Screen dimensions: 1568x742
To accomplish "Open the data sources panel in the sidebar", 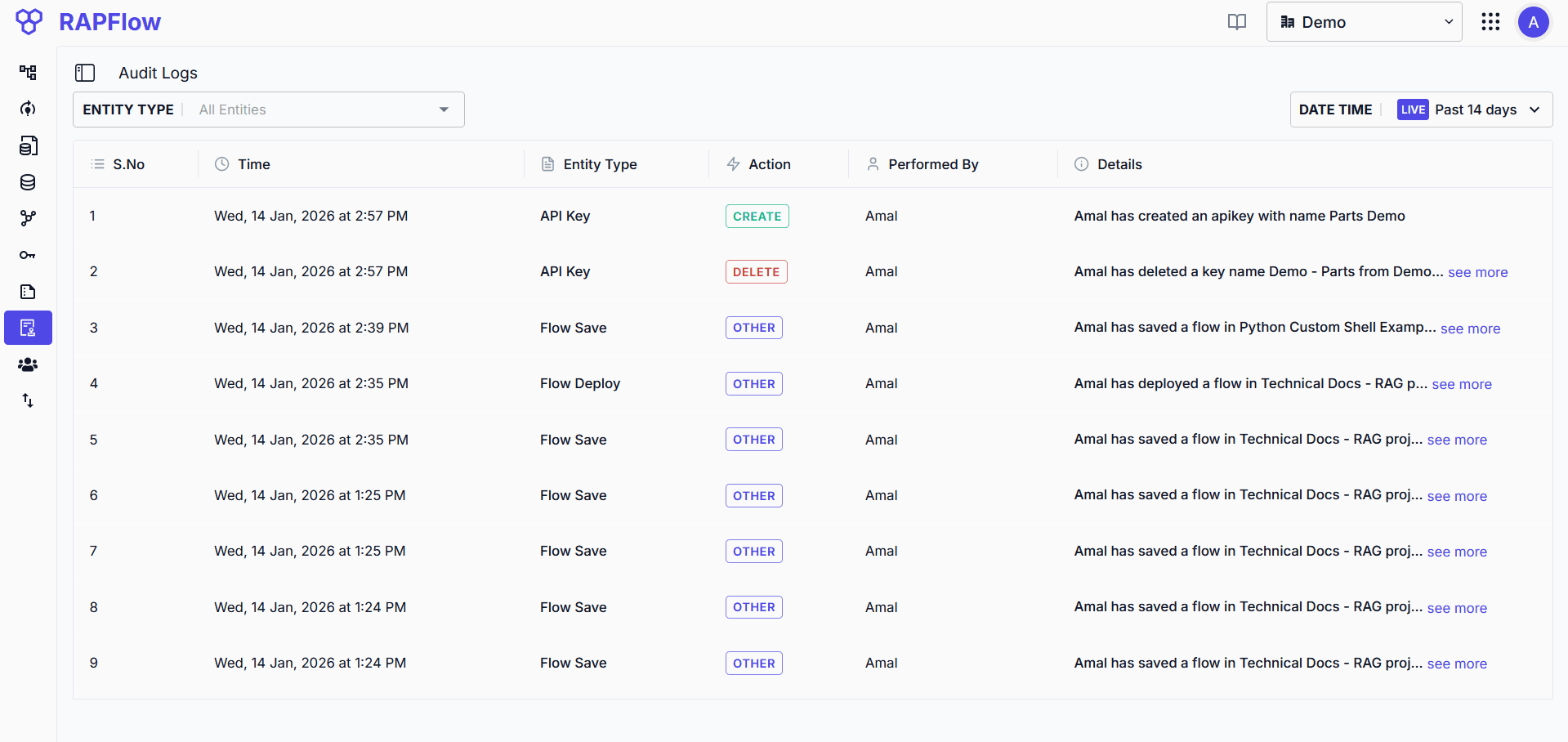I will [x=27, y=145].
